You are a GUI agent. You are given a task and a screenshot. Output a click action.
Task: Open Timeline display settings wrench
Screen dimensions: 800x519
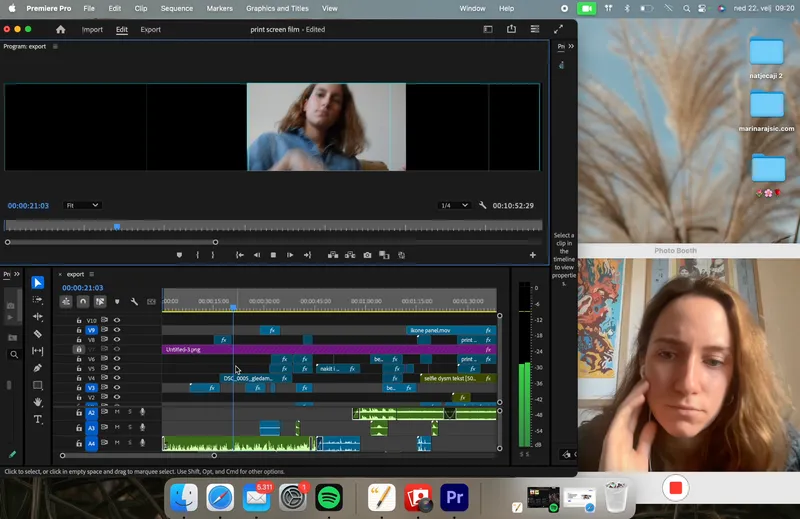134,302
